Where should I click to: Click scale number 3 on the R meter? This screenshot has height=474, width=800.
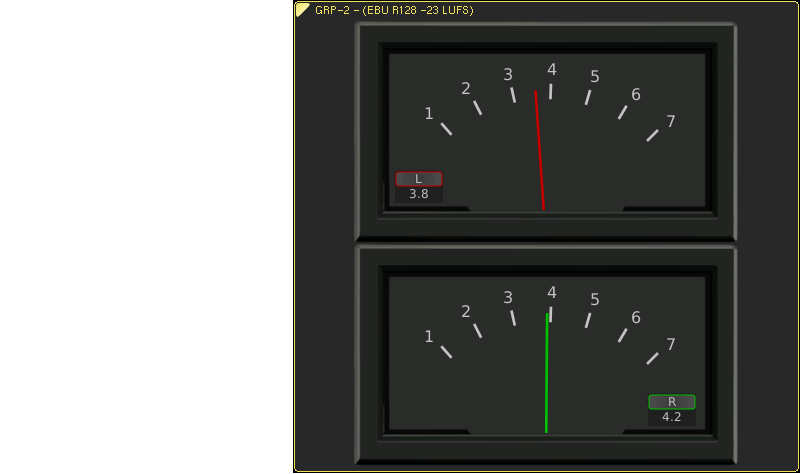508,298
